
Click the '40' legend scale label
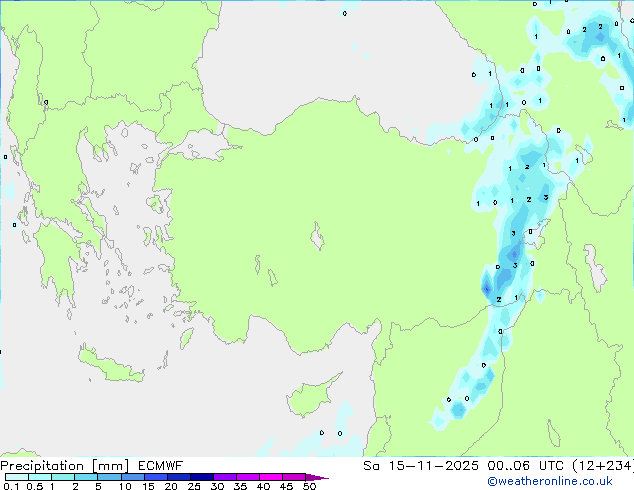click(263, 486)
